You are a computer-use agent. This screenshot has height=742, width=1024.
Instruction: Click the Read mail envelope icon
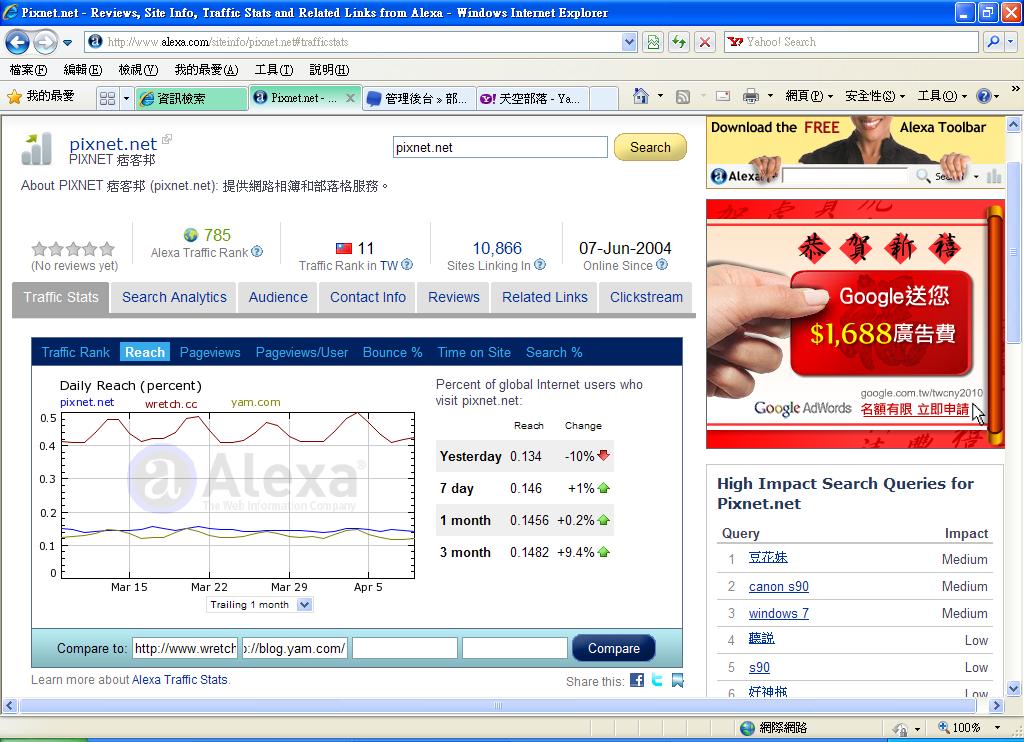pos(722,97)
